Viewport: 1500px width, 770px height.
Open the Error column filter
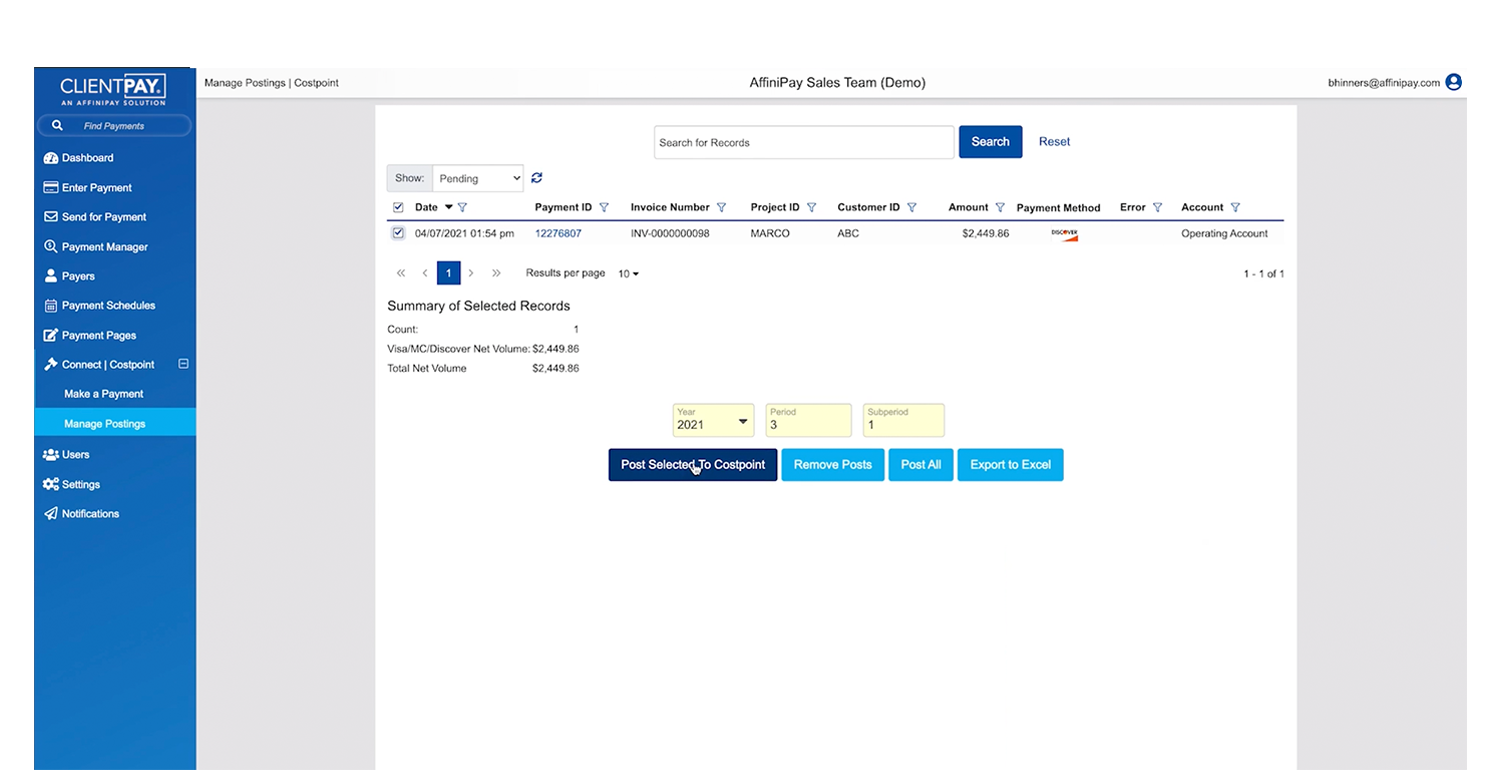point(1158,208)
